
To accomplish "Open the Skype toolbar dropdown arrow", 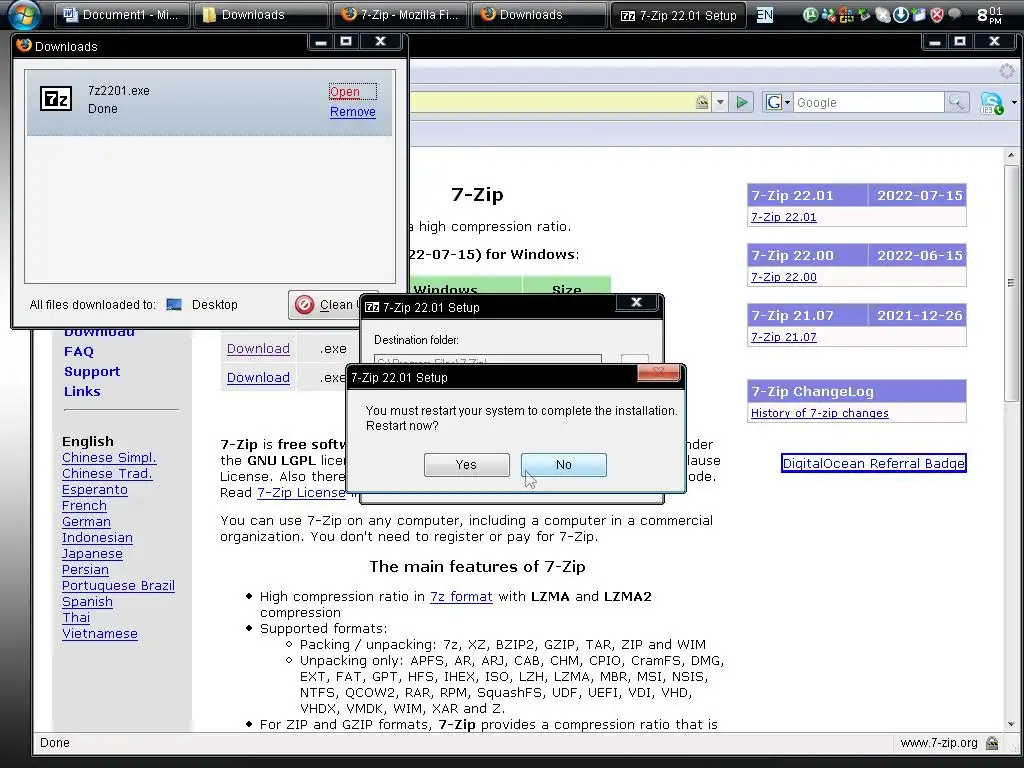I will click(1014, 103).
